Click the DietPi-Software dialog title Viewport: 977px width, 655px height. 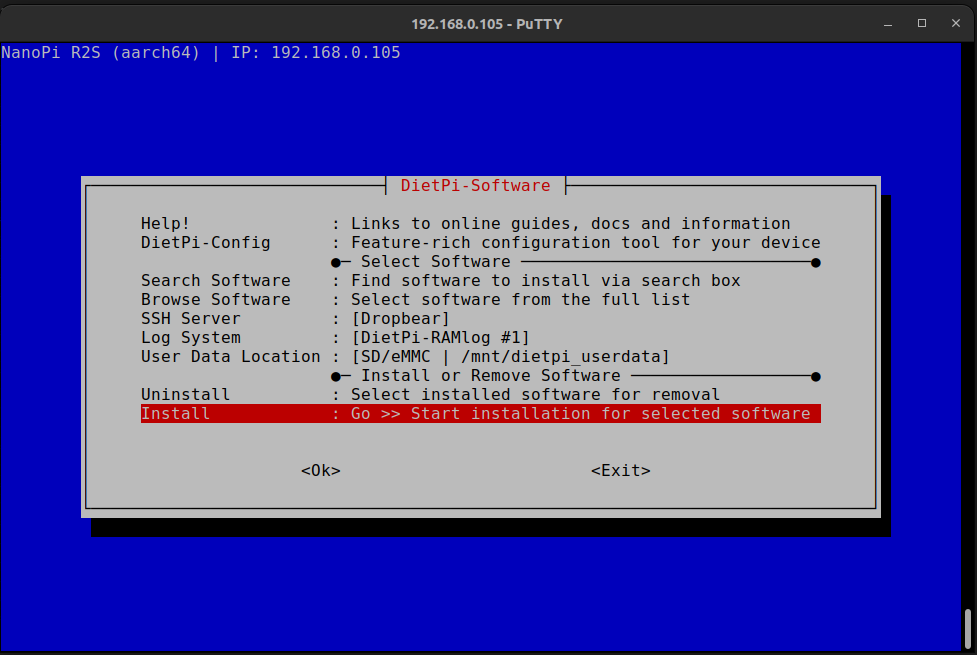(475, 185)
